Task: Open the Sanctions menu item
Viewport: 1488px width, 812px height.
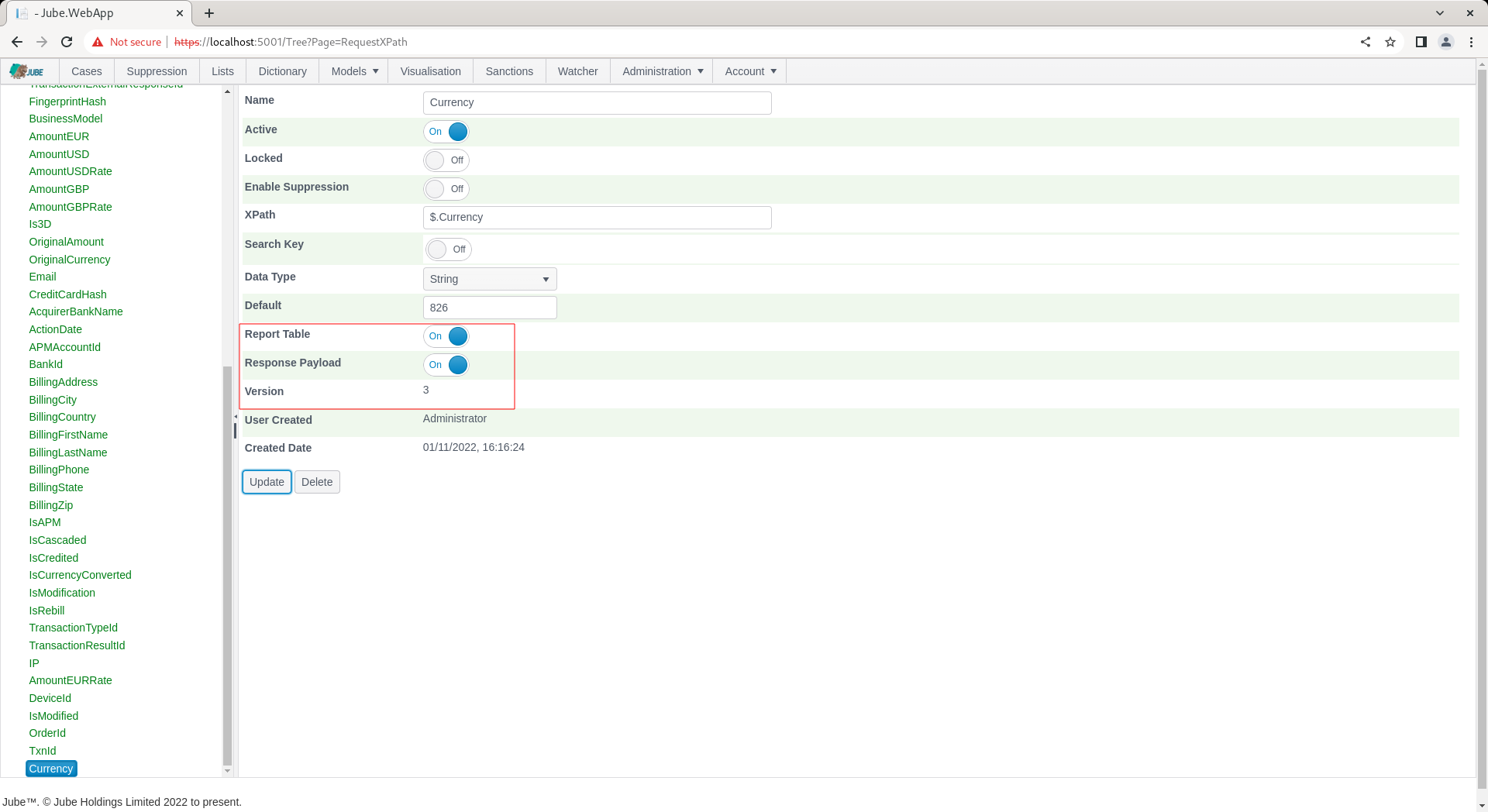Action: pyautogui.click(x=509, y=71)
